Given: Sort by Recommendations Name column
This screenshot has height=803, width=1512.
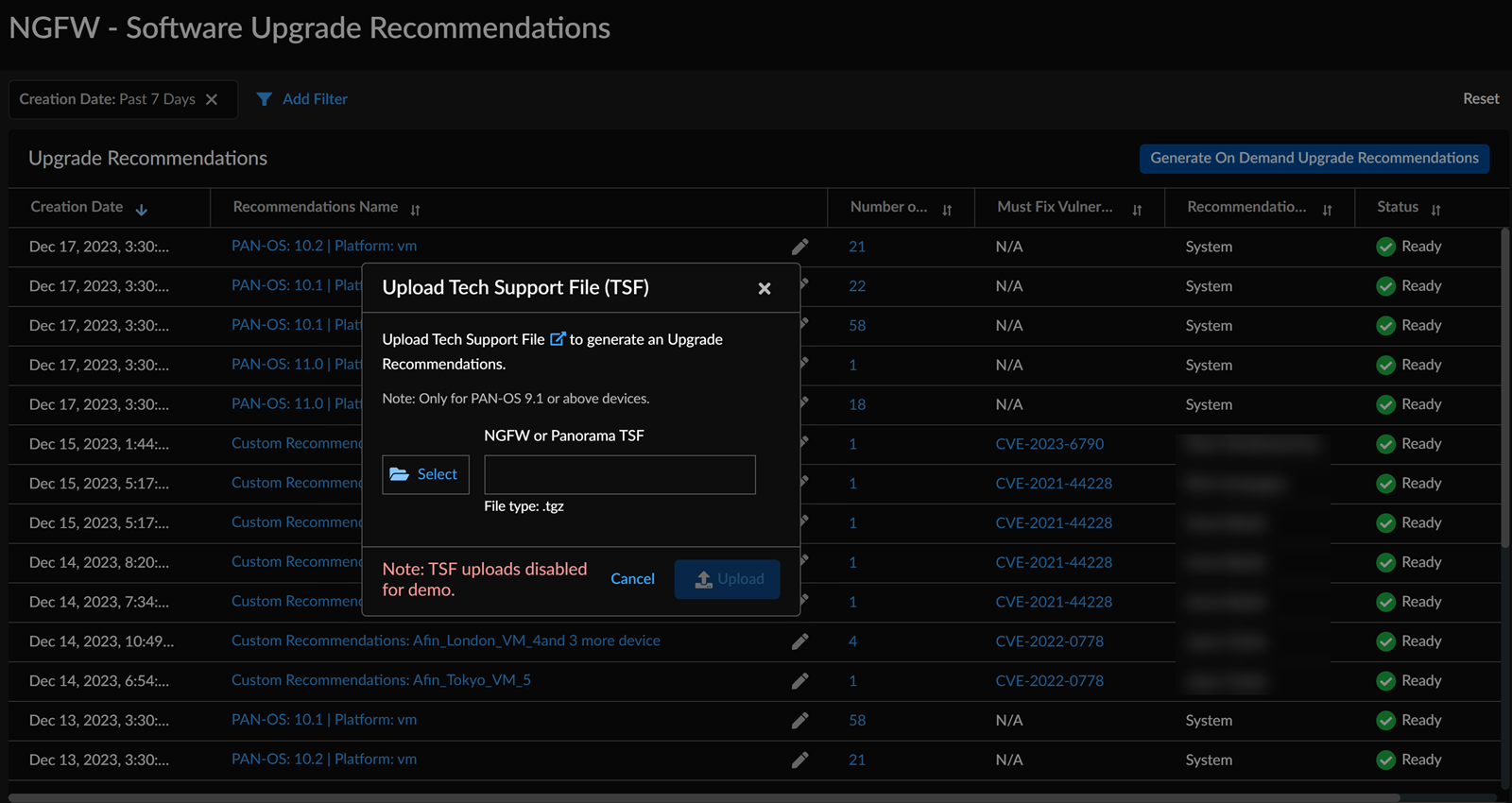Looking at the screenshot, I should [x=415, y=210].
